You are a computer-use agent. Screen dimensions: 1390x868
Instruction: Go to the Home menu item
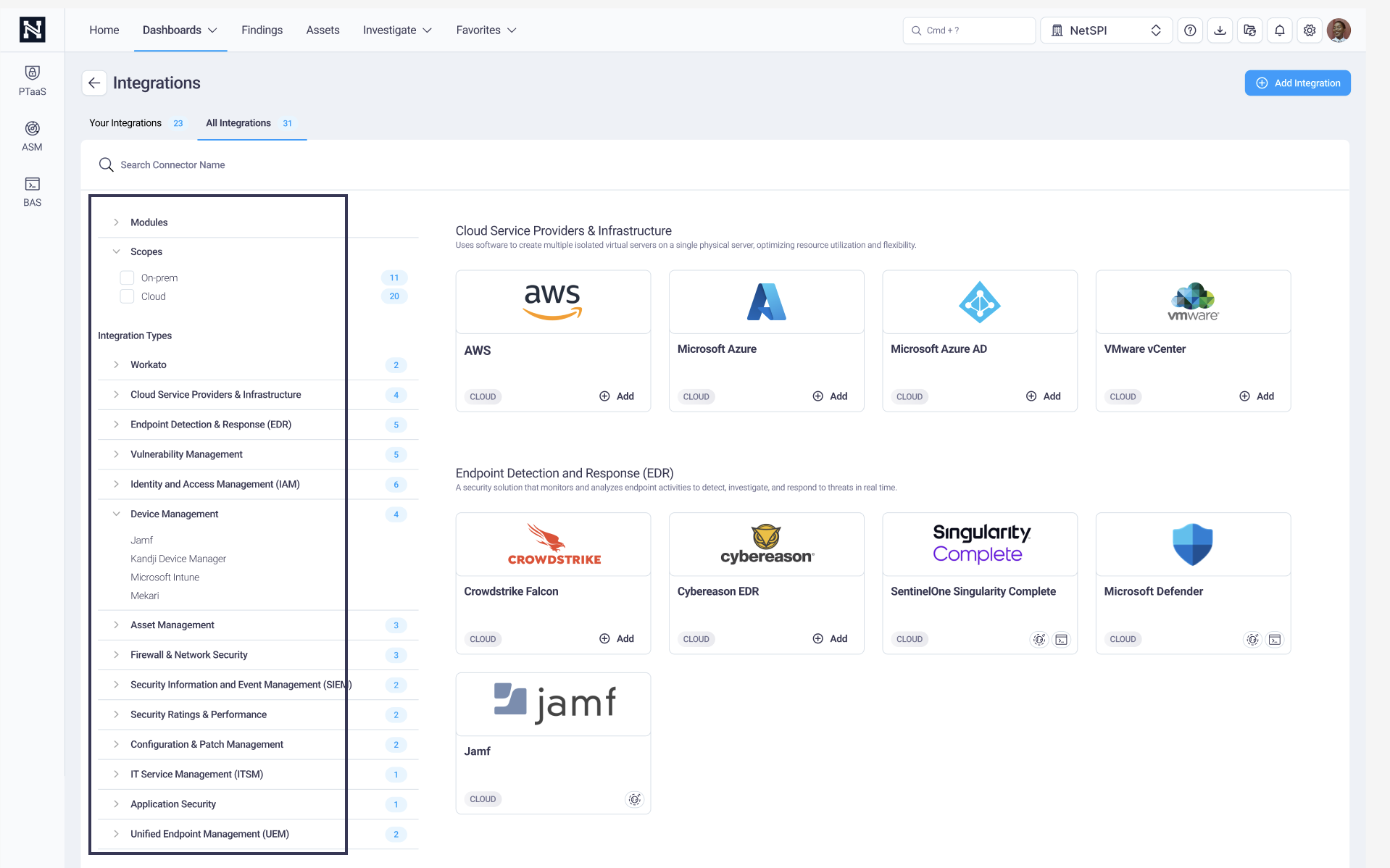click(104, 30)
